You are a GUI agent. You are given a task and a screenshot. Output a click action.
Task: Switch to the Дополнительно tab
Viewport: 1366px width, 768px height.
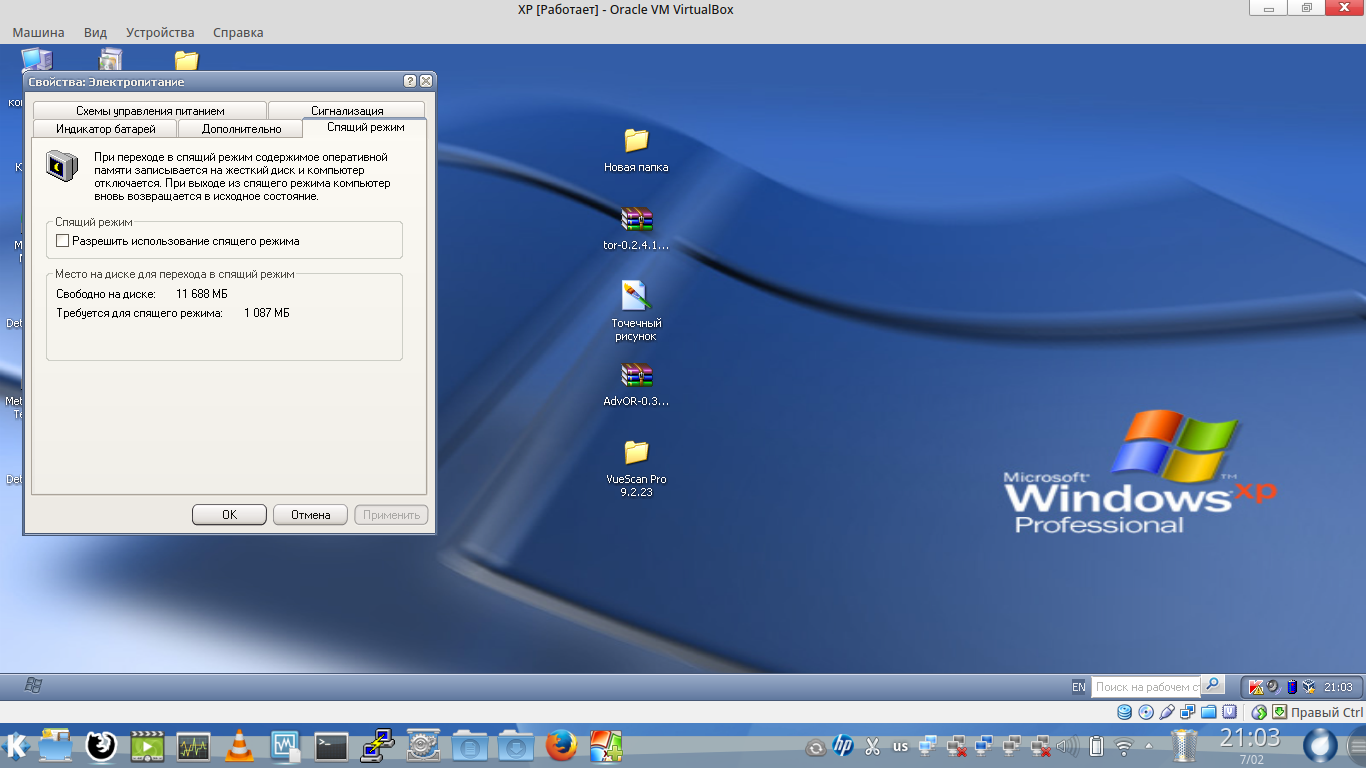[x=241, y=129]
